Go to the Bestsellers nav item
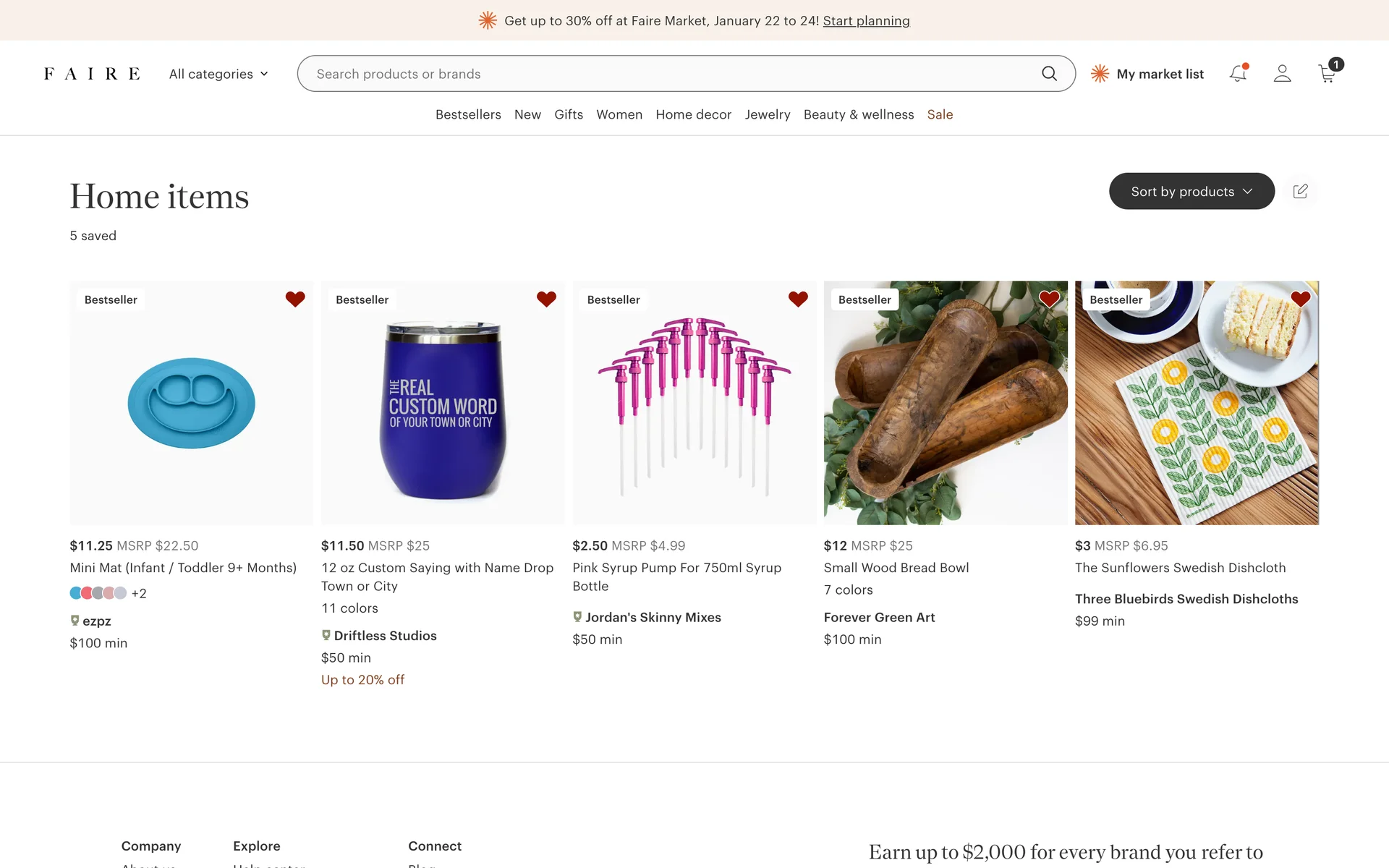Screen dimensions: 1389x868 (468, 114)
